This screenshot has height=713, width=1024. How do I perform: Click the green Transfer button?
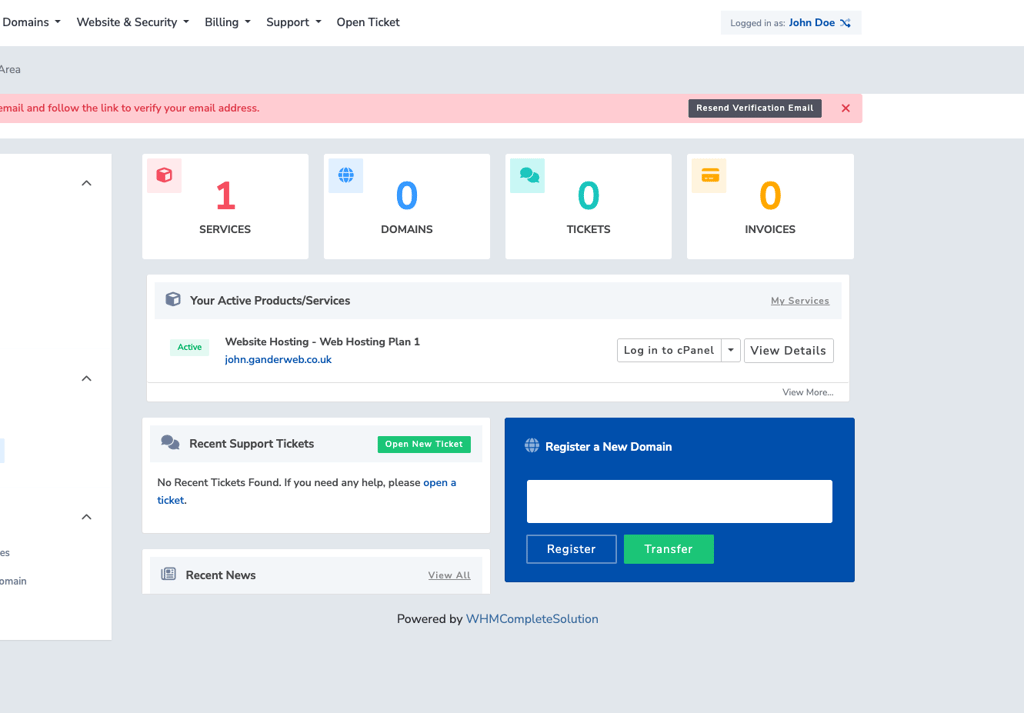click(x=669, y=549)
